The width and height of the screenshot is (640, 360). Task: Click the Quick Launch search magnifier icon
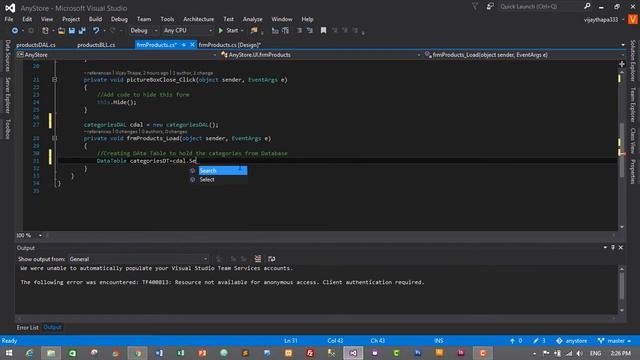(587, 6)
